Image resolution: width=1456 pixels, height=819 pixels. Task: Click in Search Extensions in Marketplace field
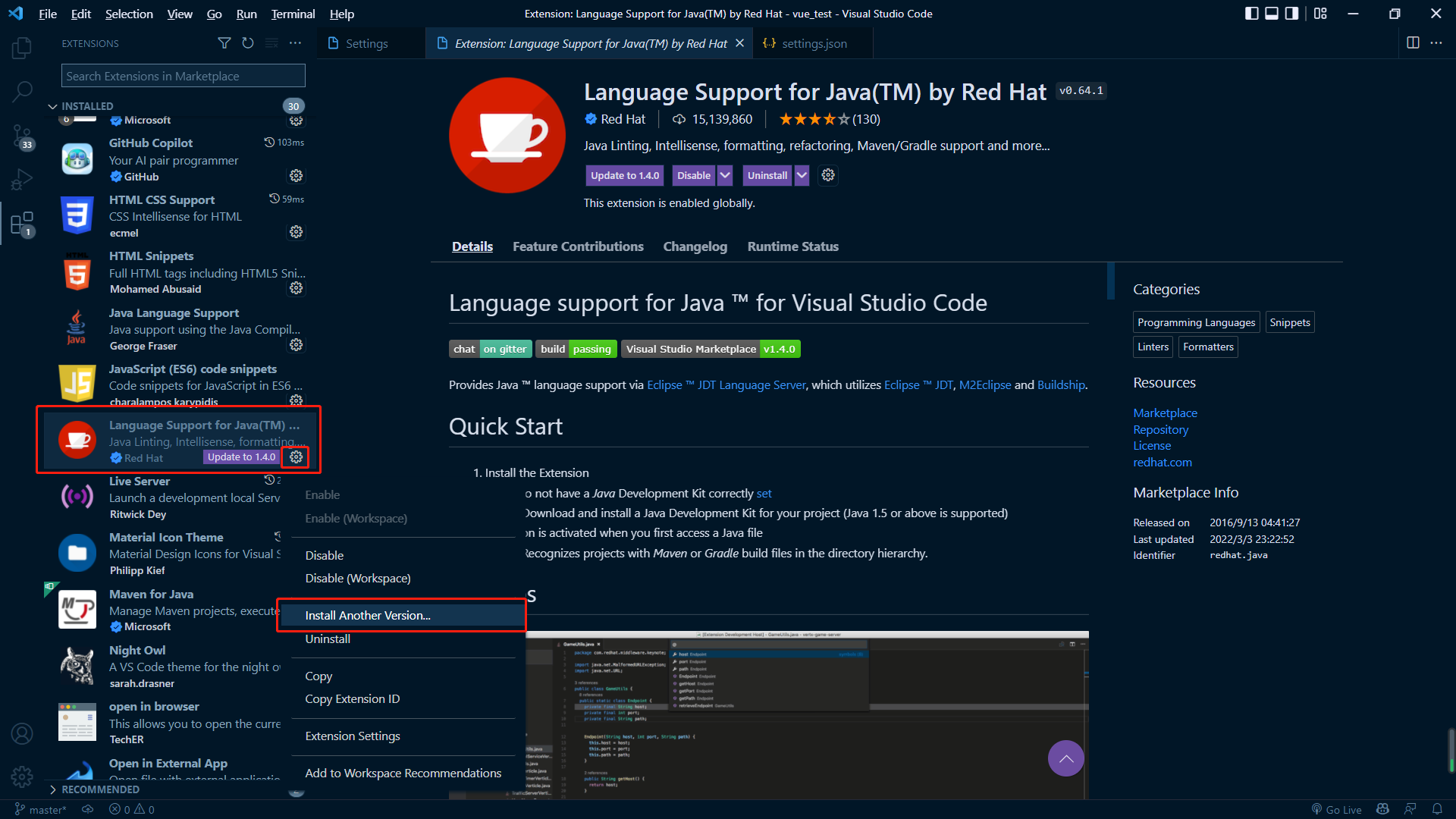183,76
